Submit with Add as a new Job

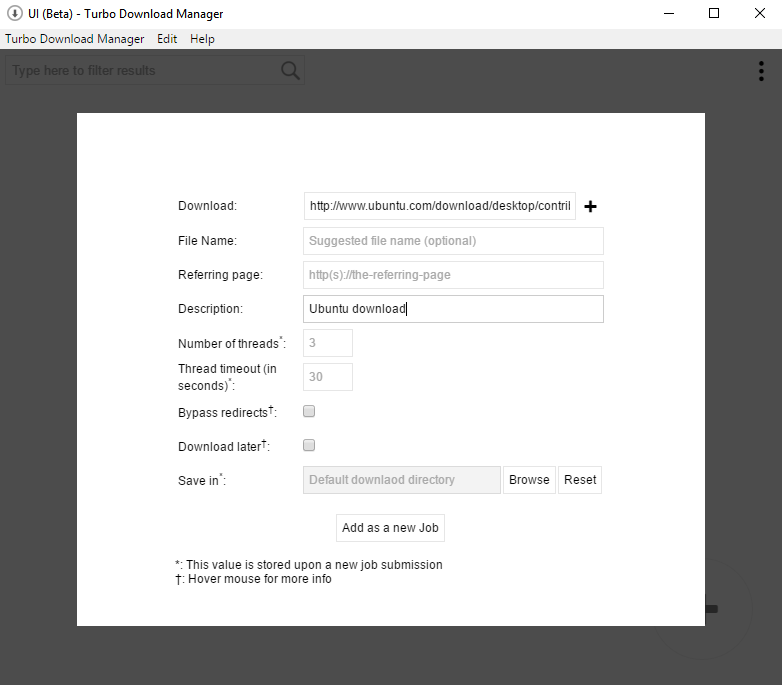390,528
